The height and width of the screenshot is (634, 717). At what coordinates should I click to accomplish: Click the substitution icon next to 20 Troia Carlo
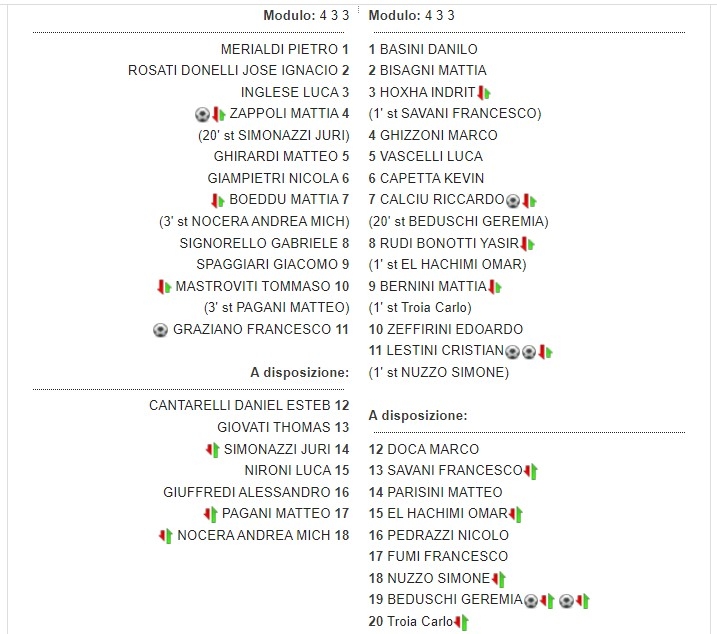click(x=461, y=622)
